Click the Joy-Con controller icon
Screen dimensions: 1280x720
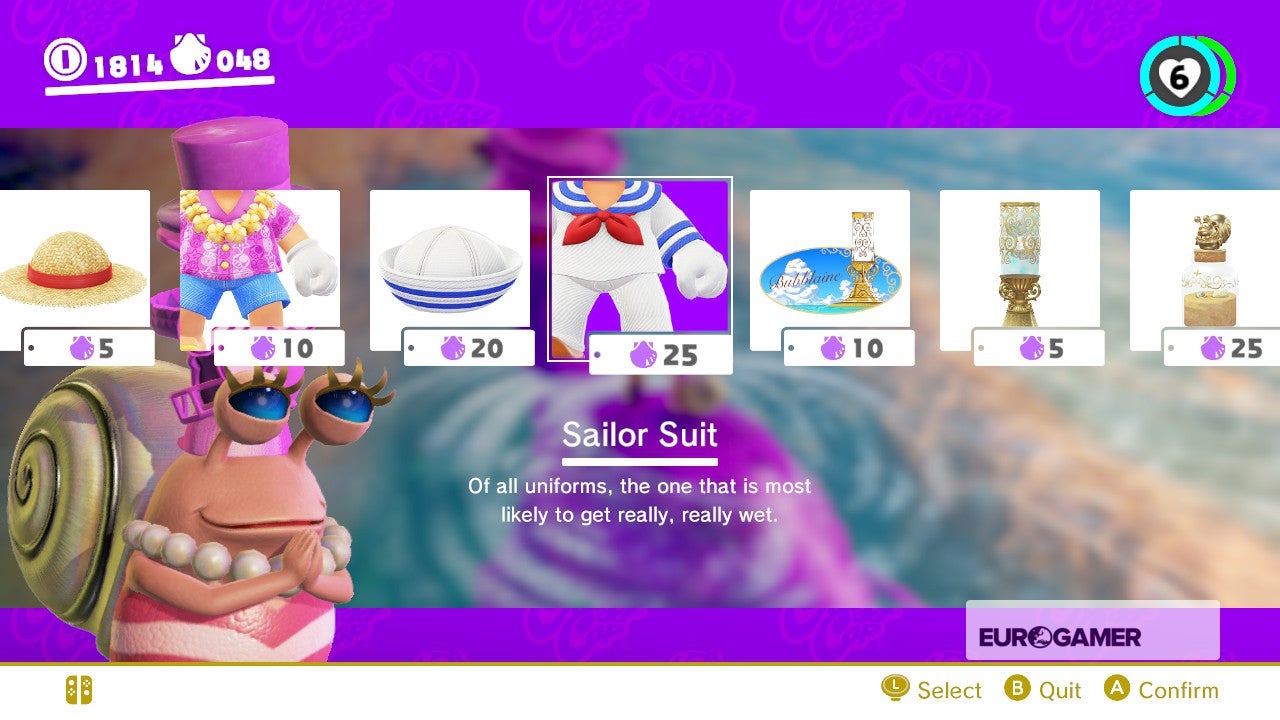click(79, 690)
